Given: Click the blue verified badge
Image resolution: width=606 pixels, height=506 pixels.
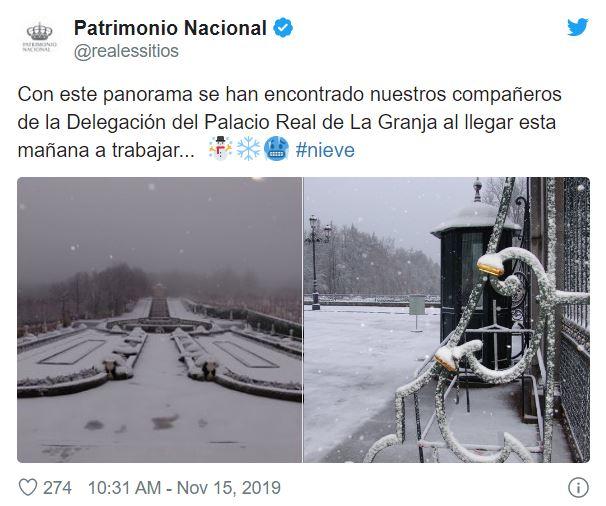Looking at the screenshot, I should tap(283, 28).
